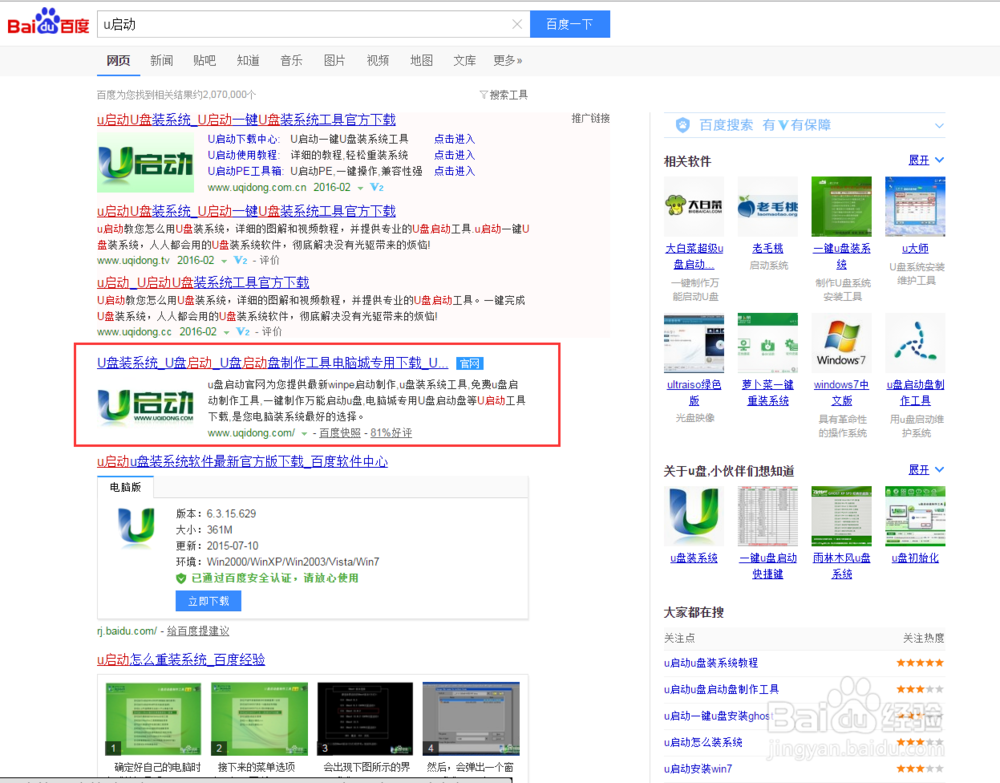
Task: Switch to the 知道 tab
Action: coord(248,61)
